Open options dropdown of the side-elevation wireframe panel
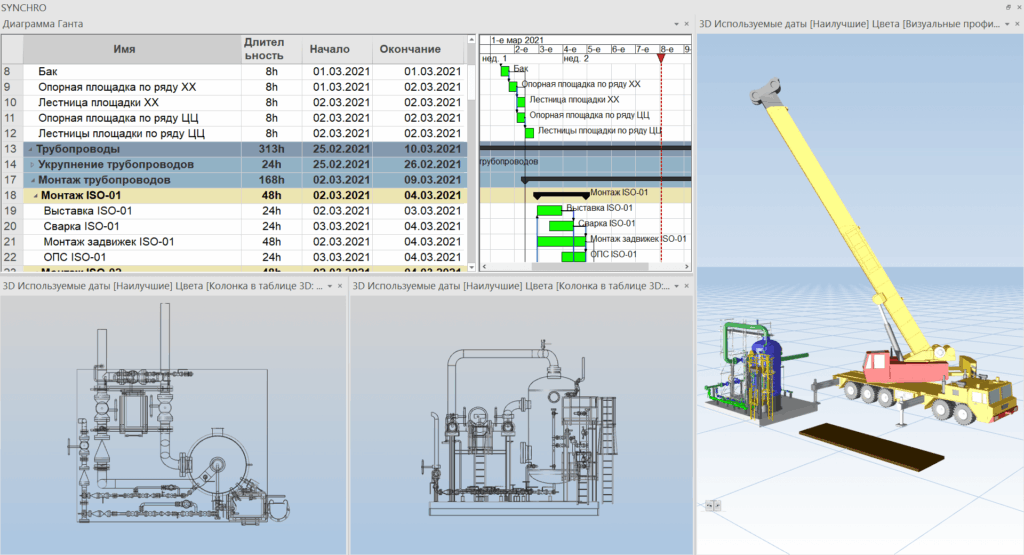 pyautogui.click(x=677, y=286)
